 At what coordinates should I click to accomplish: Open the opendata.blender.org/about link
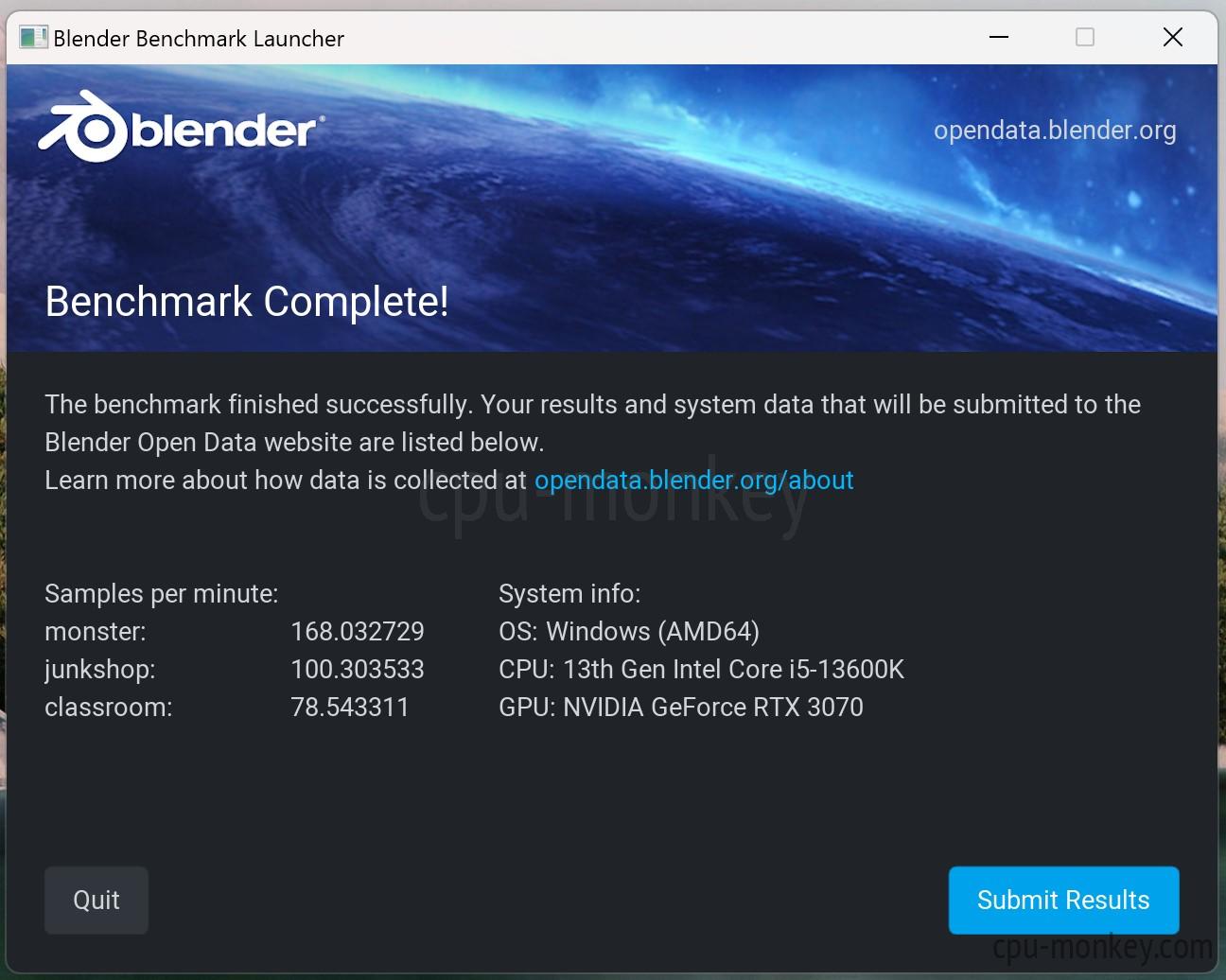click(x=693, y=481)
